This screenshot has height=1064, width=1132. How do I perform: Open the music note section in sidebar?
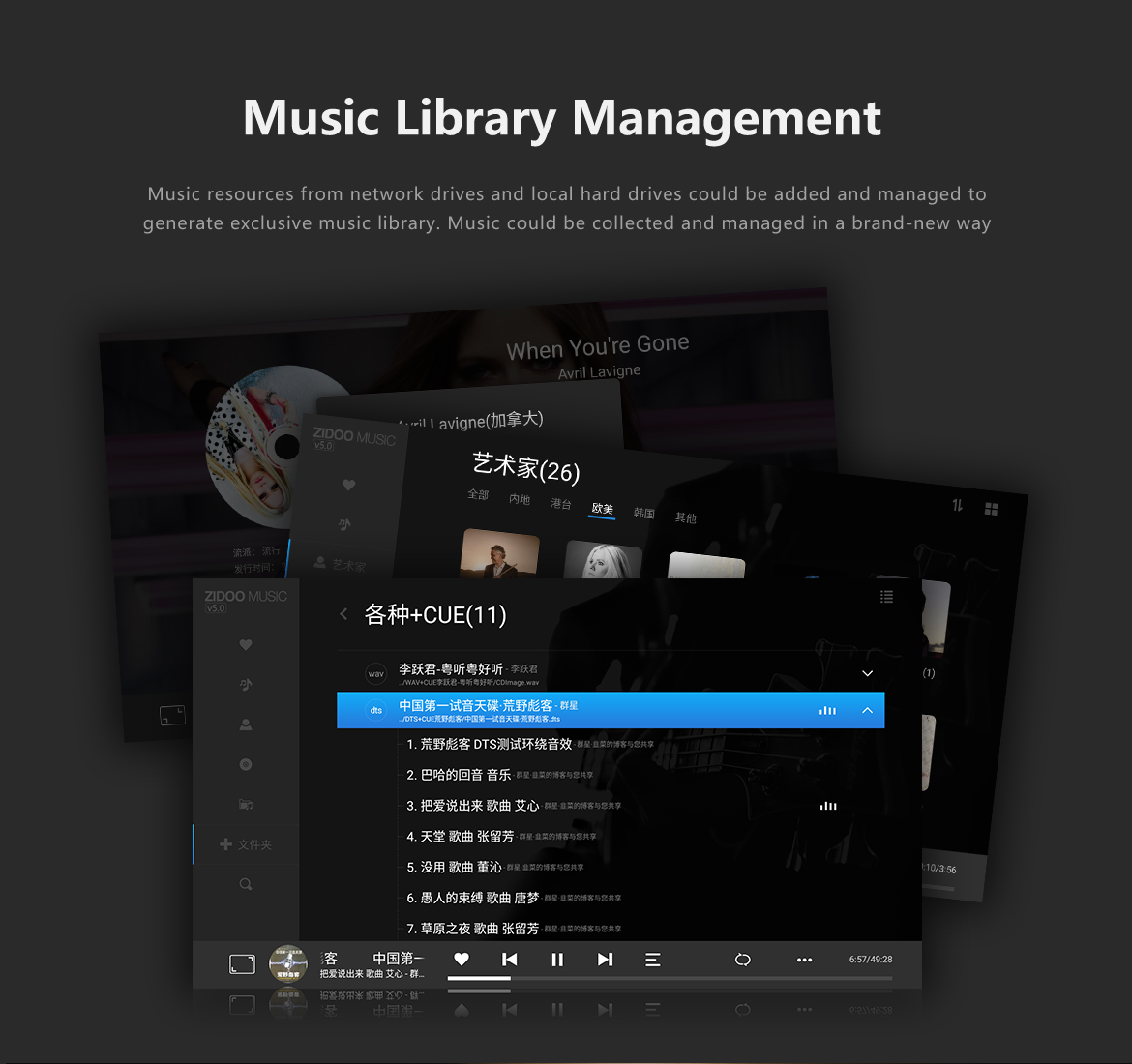[x=246, y=685]
